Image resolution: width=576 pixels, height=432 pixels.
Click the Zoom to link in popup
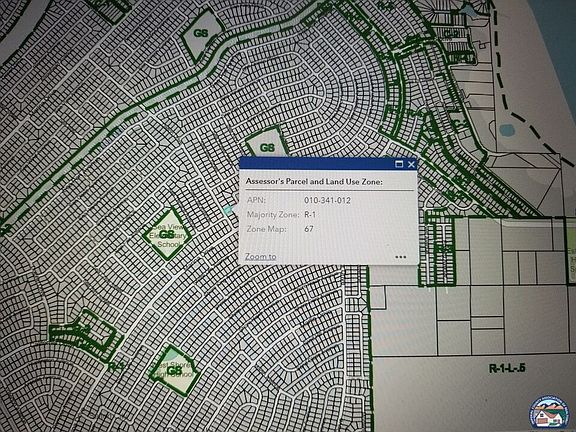(x=260, y=257)
